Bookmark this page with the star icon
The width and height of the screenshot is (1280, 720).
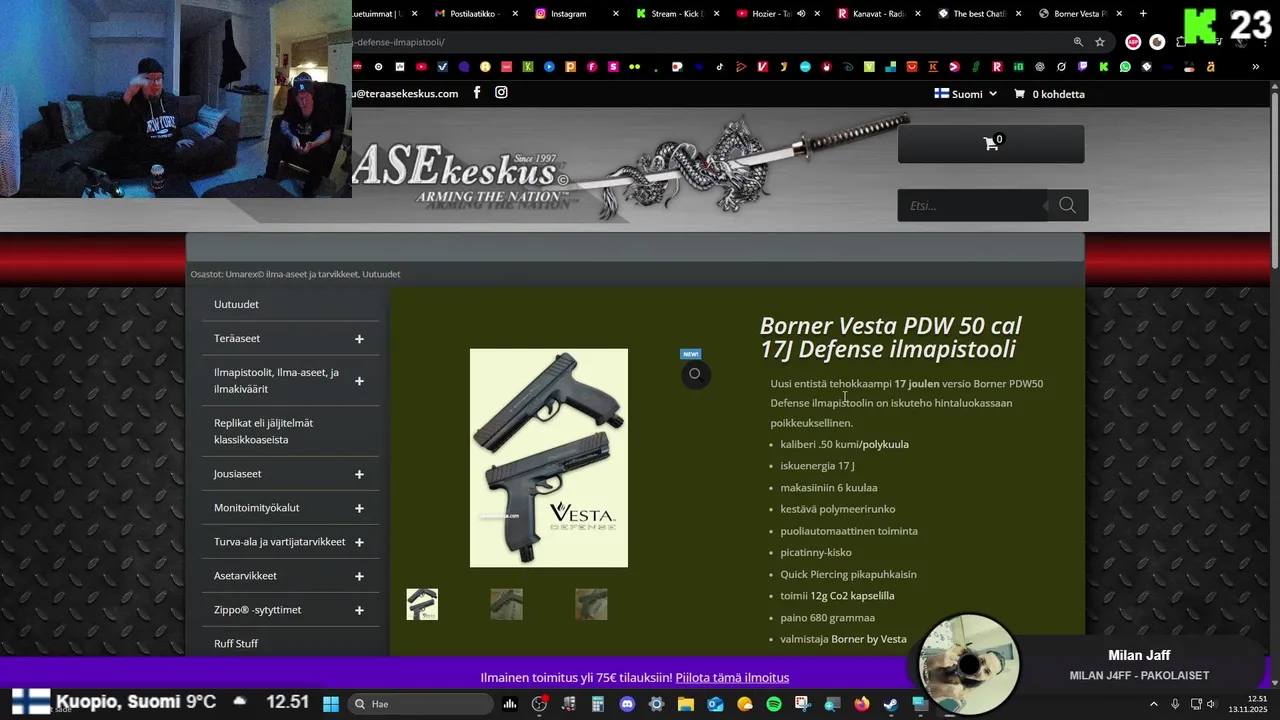[1100, 42]
